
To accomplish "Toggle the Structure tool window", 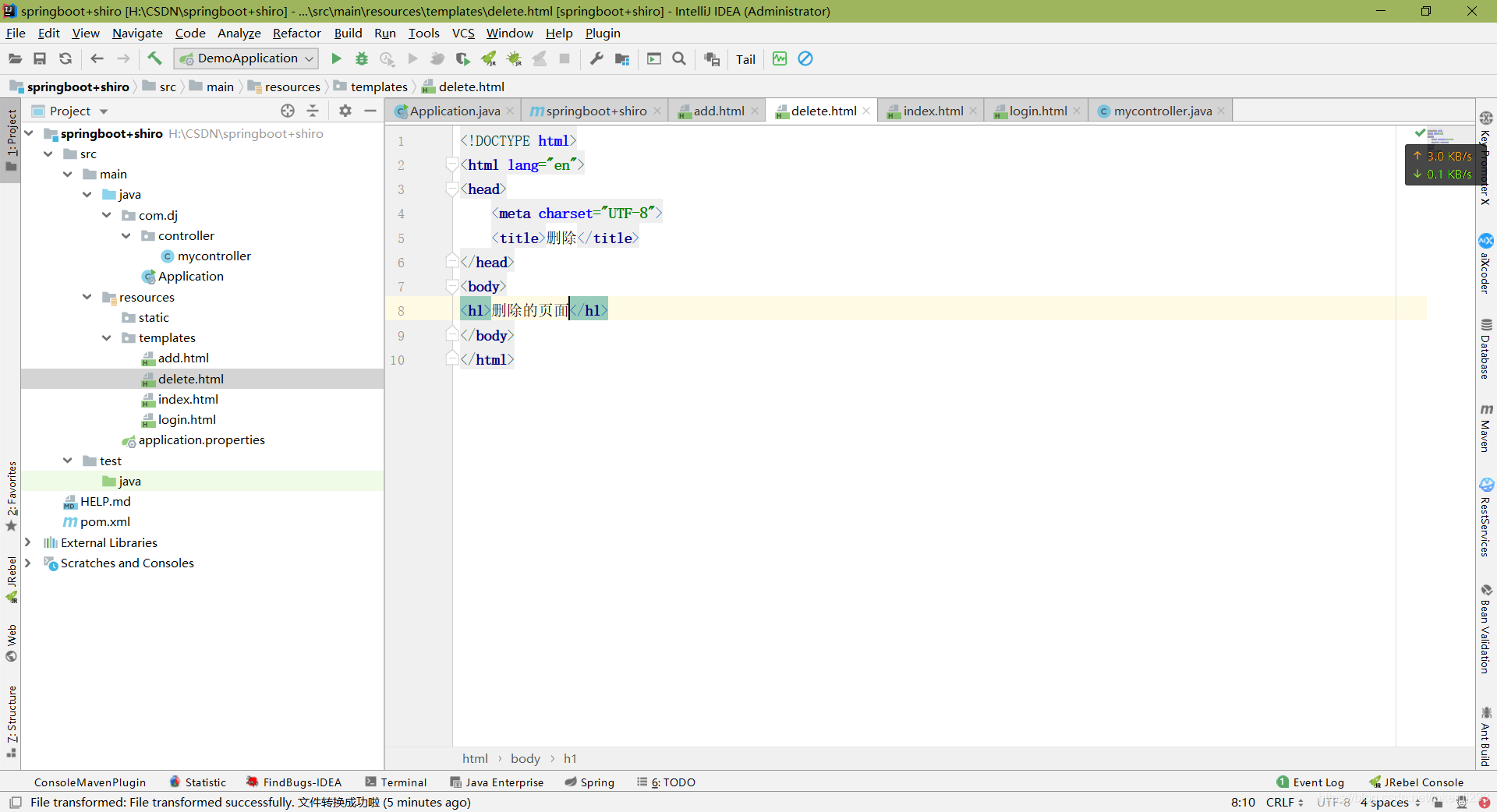I will pyautogui.click(x=11, y=718).
